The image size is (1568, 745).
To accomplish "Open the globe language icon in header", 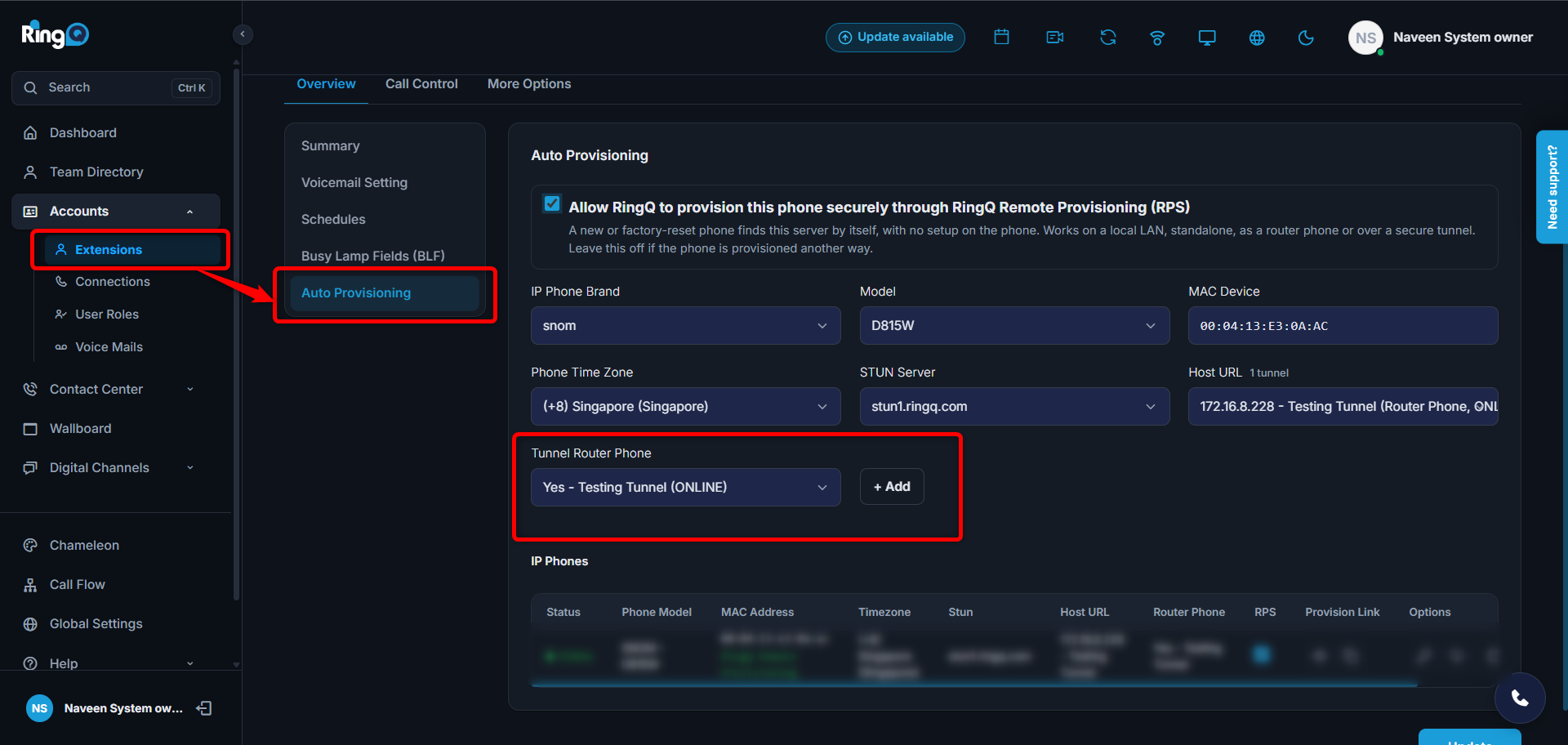I will point(1257,37).
